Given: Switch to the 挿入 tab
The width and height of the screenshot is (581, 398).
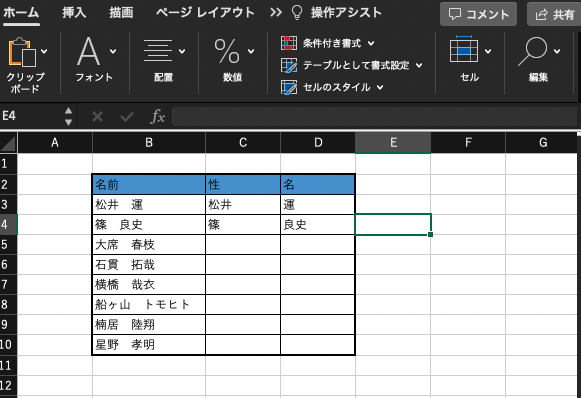Looking at the screenshot, I should tap(74, 13).
